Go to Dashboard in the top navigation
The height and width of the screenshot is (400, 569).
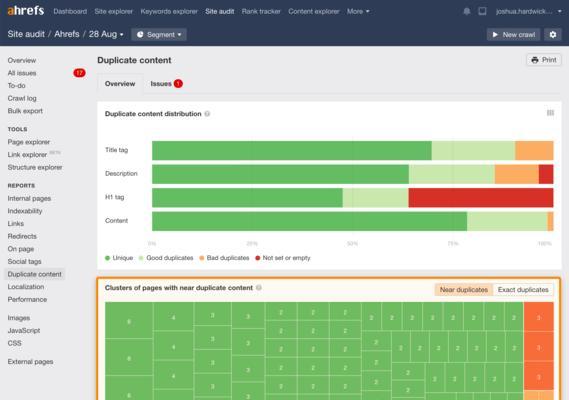click(70, 11)
